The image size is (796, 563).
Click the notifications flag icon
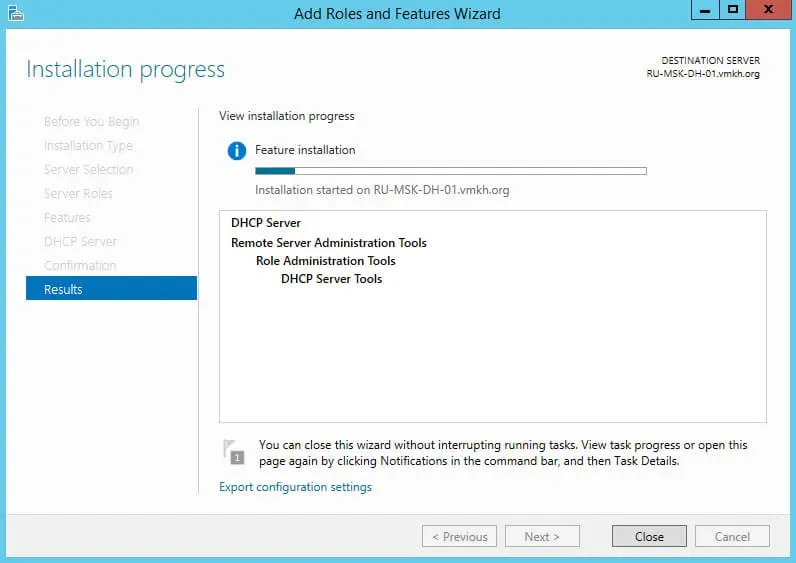coord(234,452)
